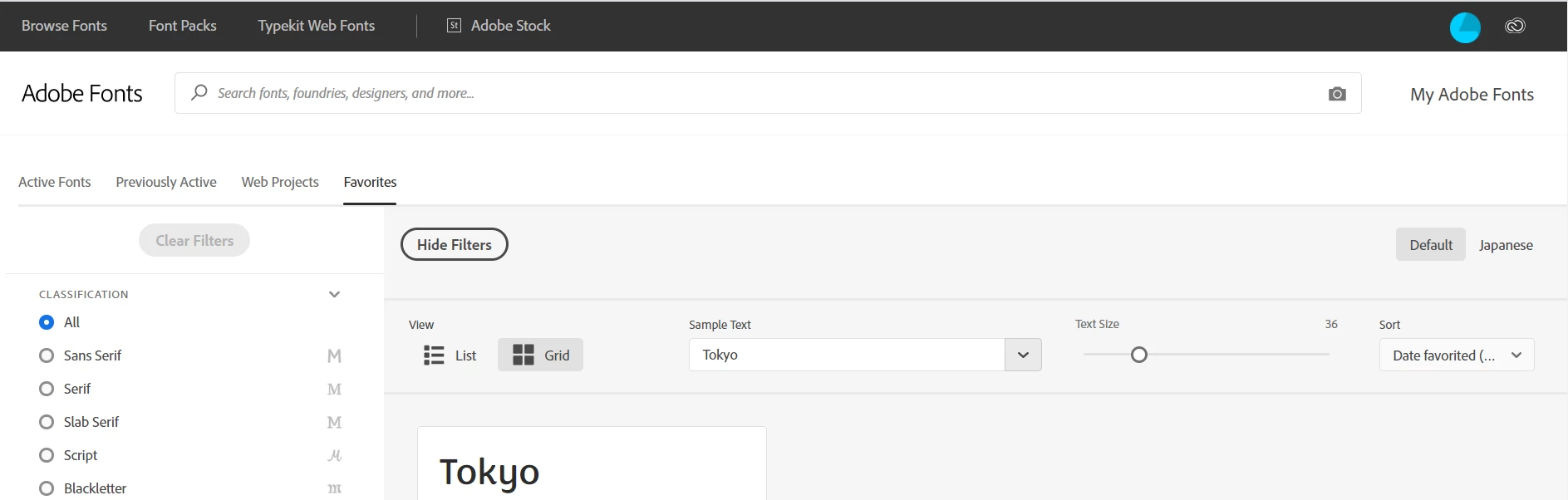Select the Blackletter radio button
The width and height of the screenshot is (1568, 500).
[x=47, y=488]
